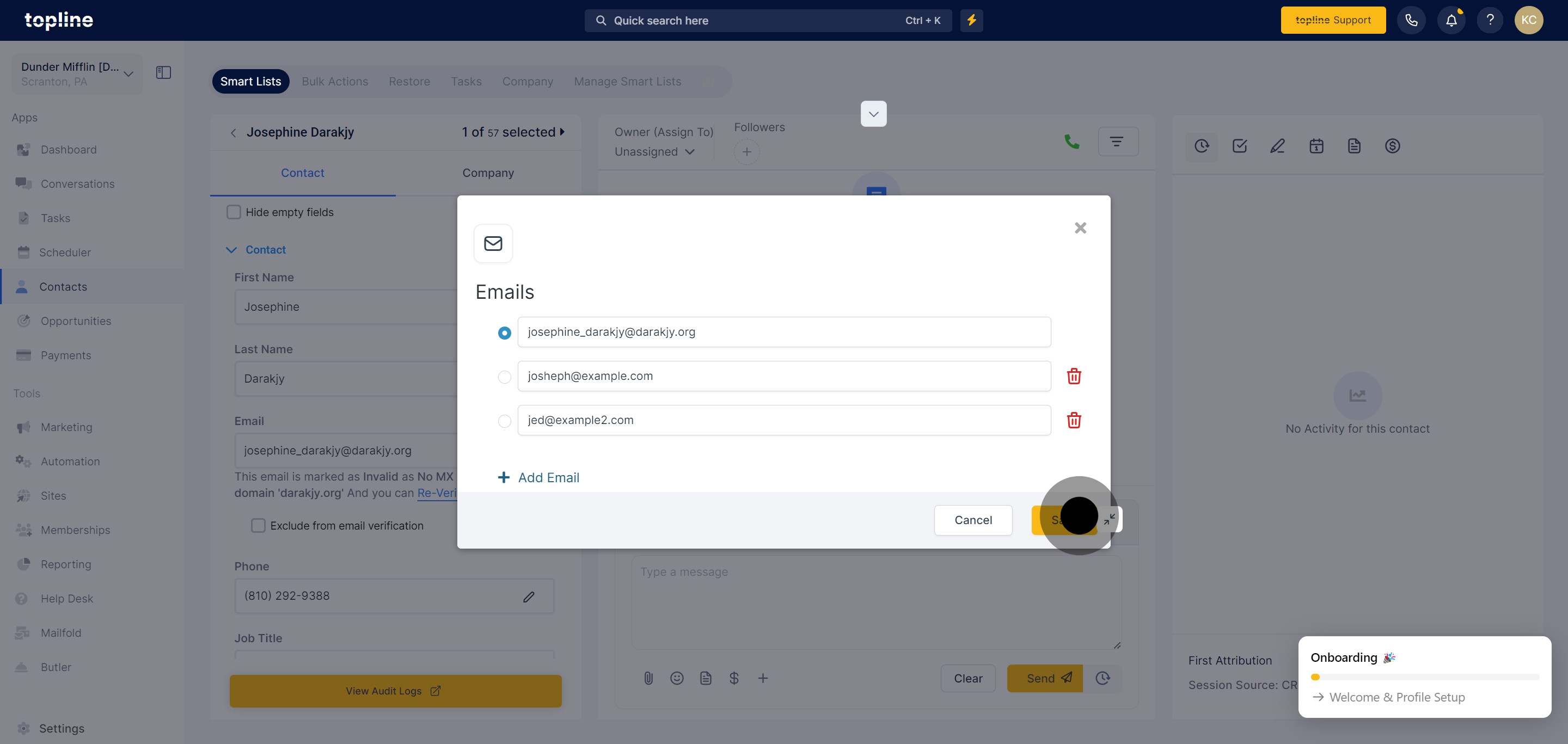Collapse the Contact fields section

pyautogui.click(x=231, y=250)
